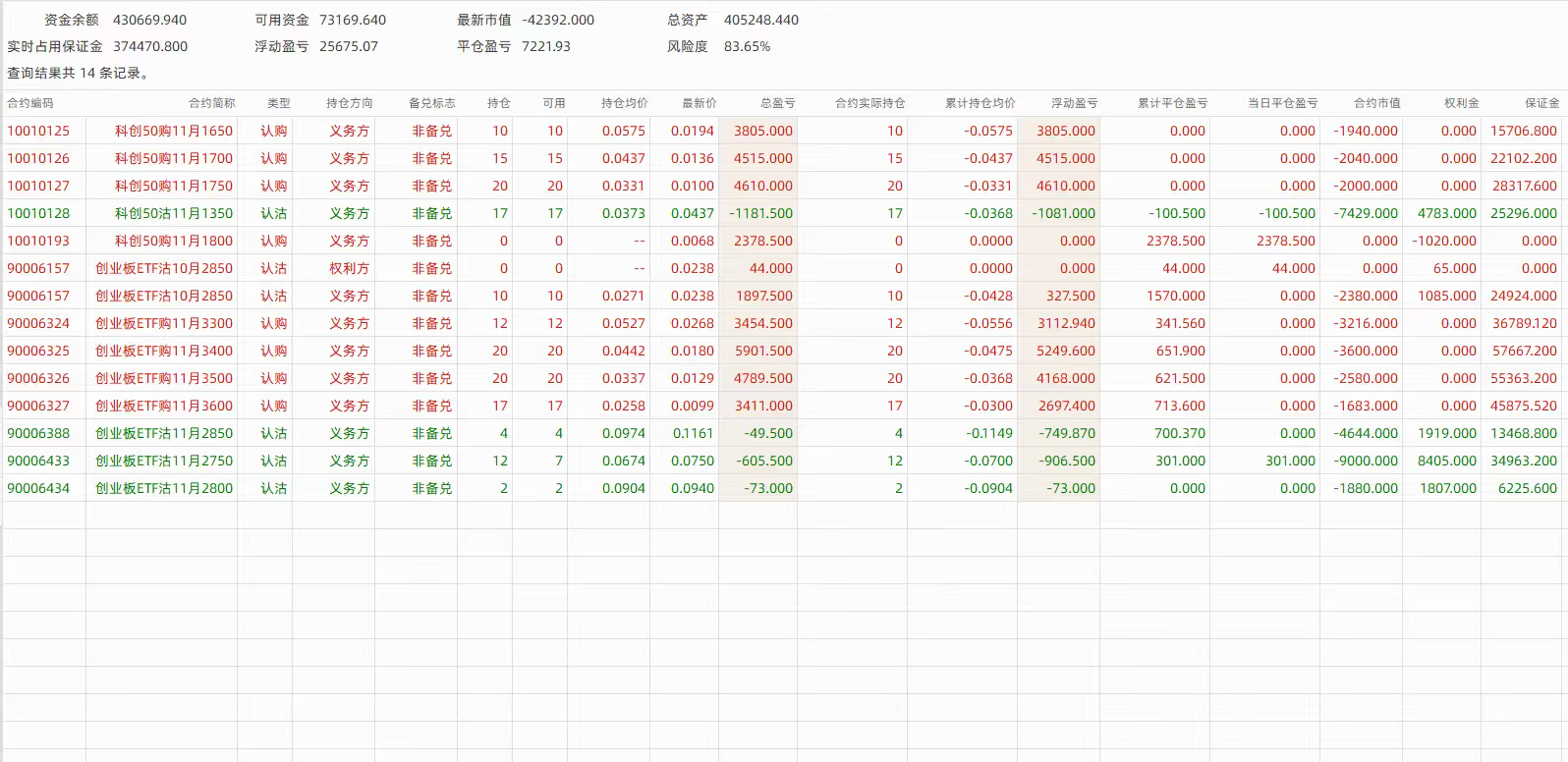Click the 科创50沽11月1350 contract name
The height and width of the screenshot is (762, 1568).
pos(174,213)
